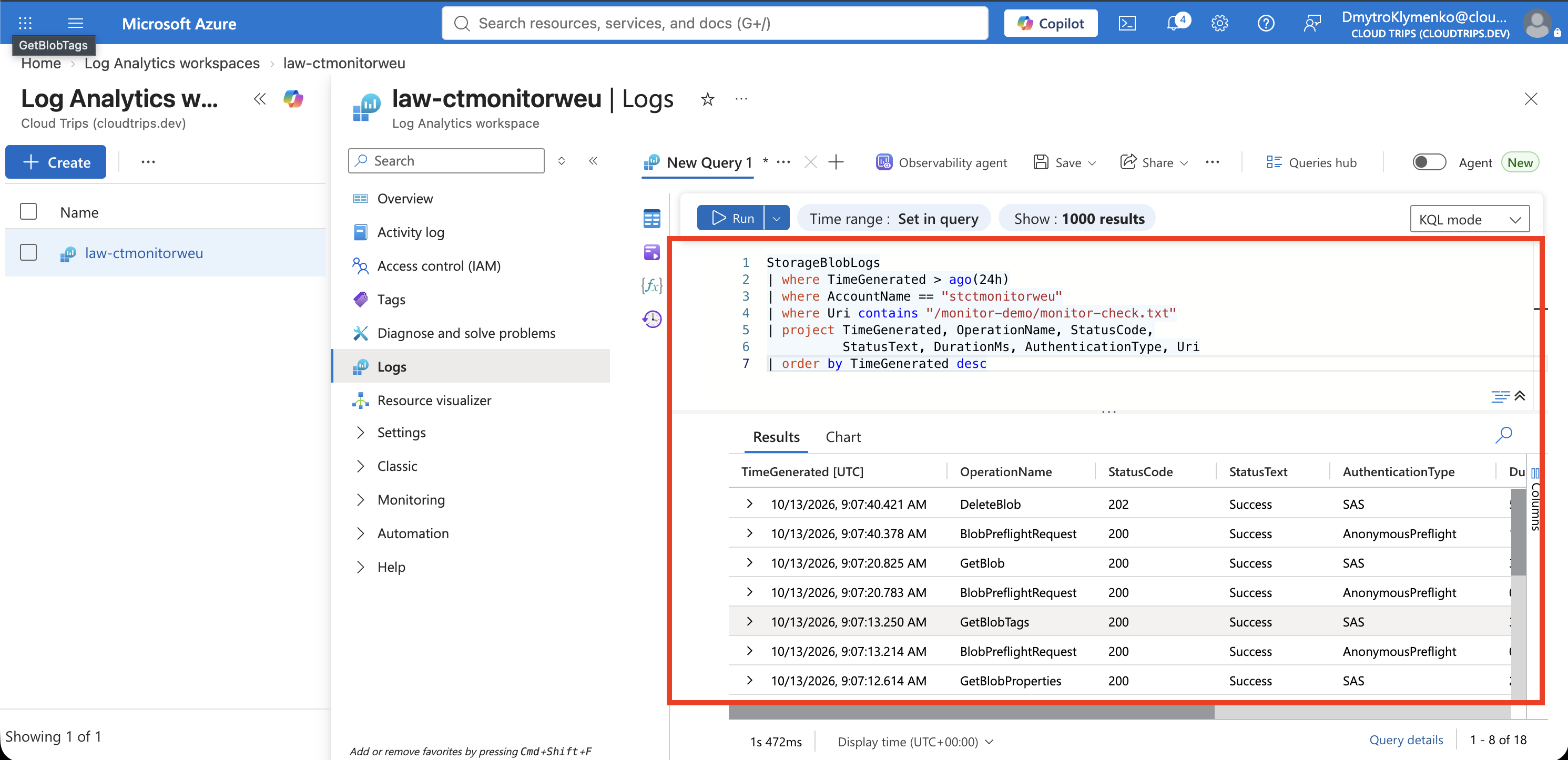
Task: Click Log Analytics workspaces breadcrumb
Action: [x=171, y=63]
